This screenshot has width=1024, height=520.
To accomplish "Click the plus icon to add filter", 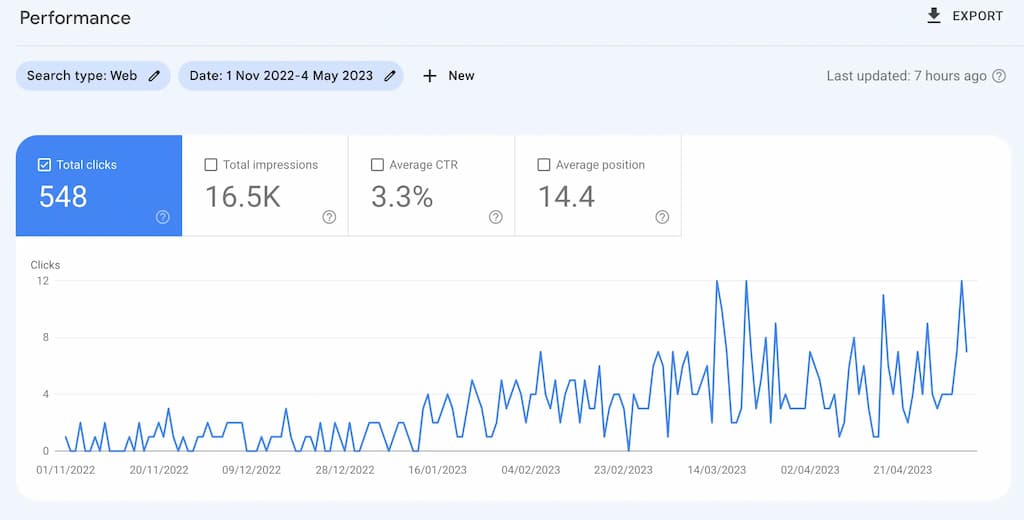I will point(430,76).
